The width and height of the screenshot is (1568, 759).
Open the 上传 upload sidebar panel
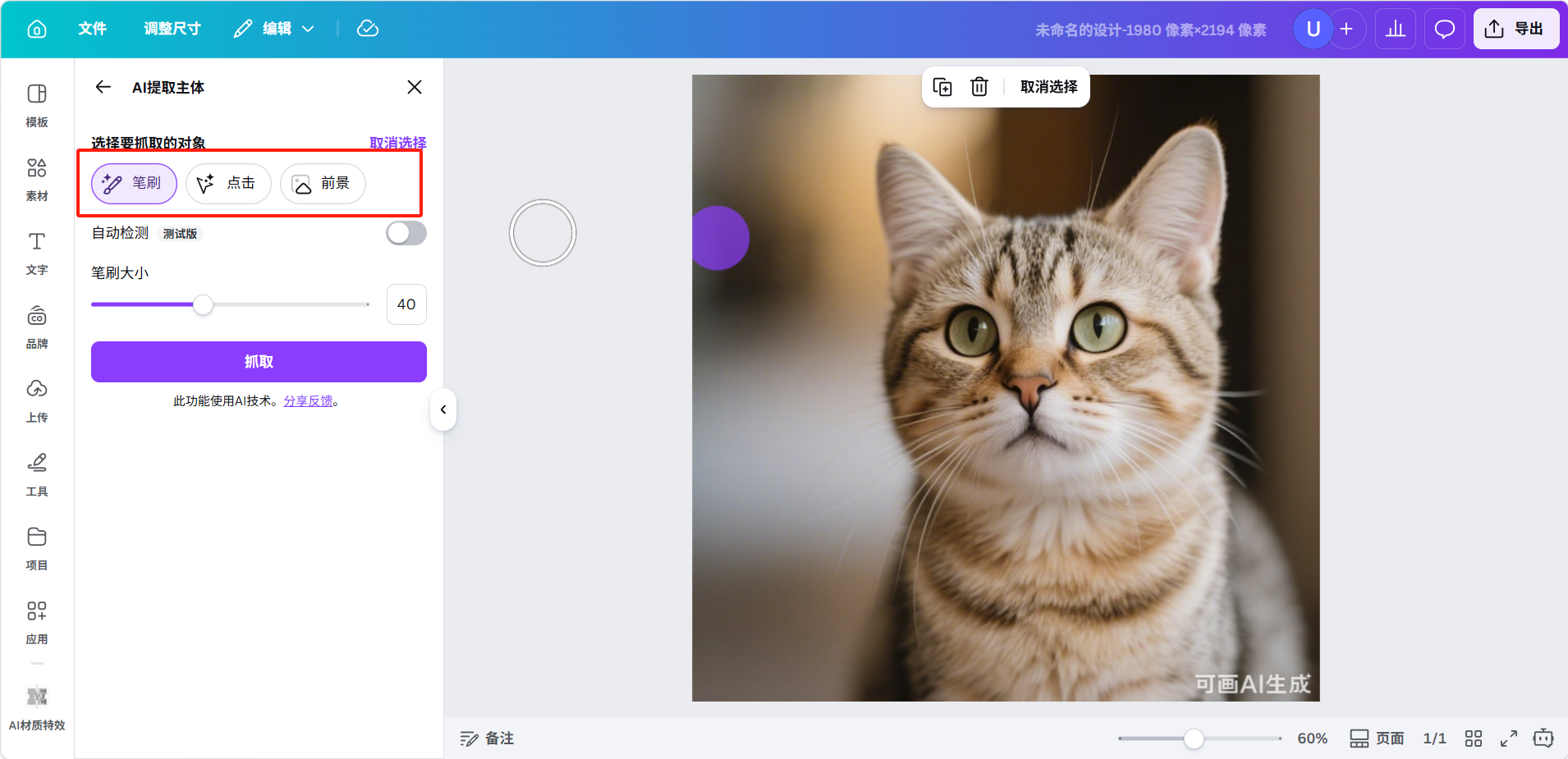click(37, 400)
